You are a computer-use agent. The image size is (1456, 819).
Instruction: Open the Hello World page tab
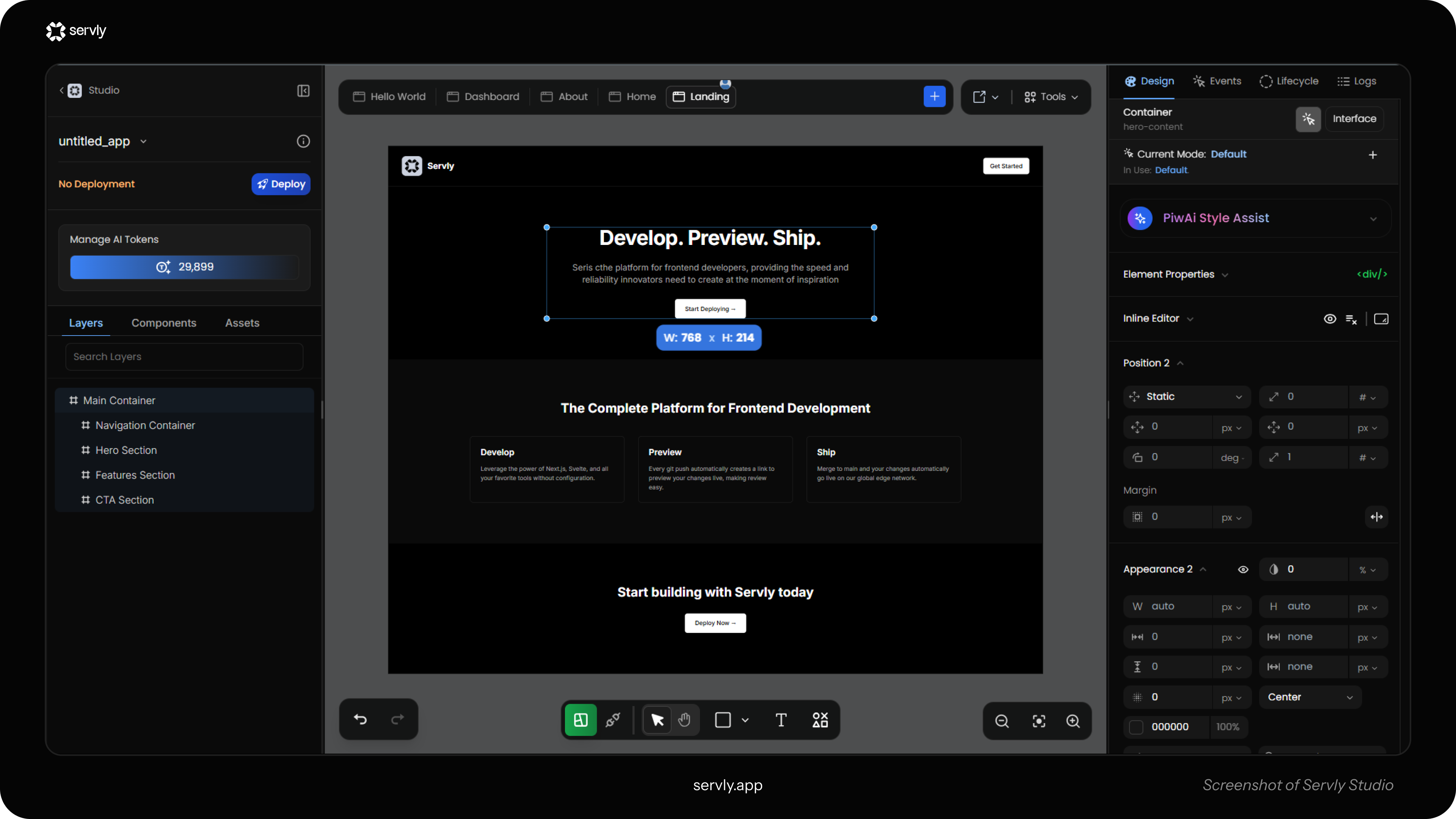pyautogui.click(x=389, y=97)
